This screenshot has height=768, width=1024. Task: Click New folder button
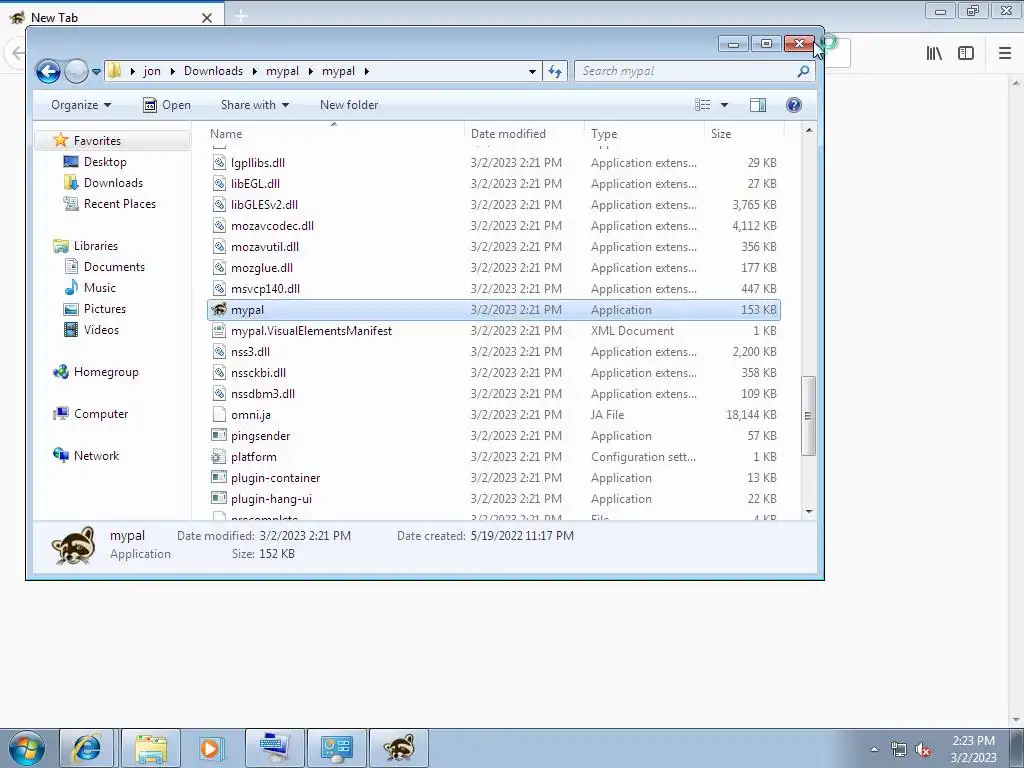point(349,105)
